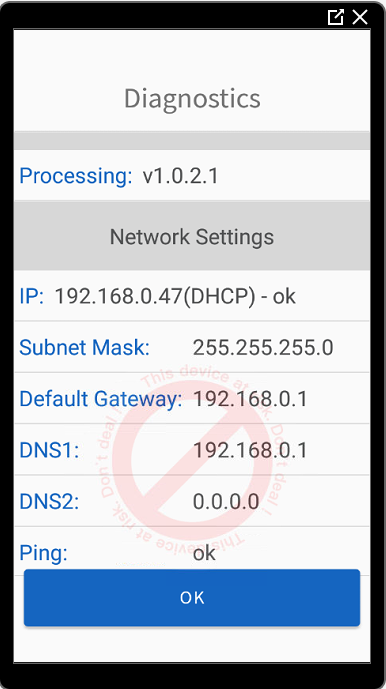Select the DNS2 label

[x=49, y=502]
